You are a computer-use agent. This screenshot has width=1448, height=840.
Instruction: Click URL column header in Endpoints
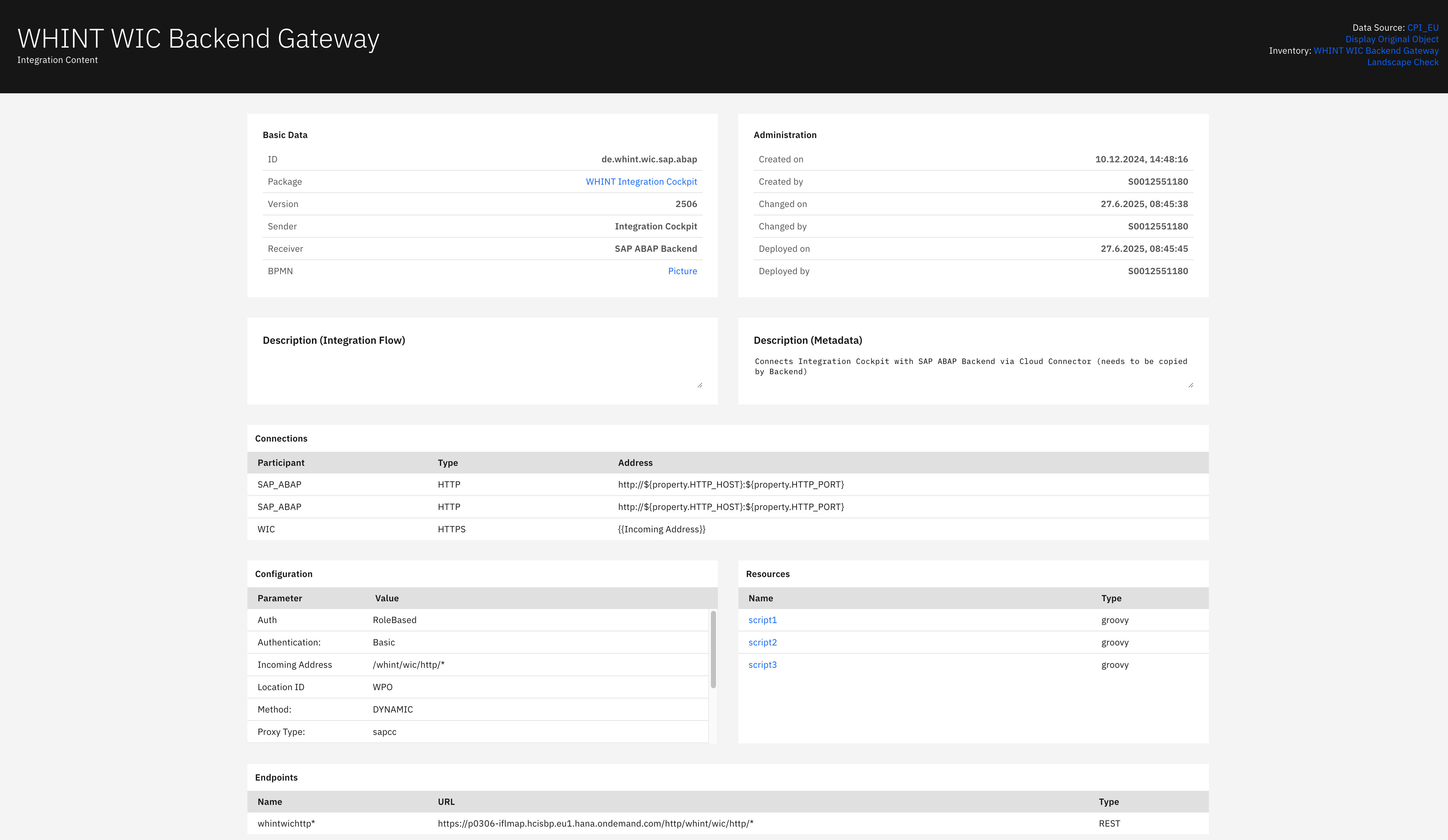(x=446, y=802)
